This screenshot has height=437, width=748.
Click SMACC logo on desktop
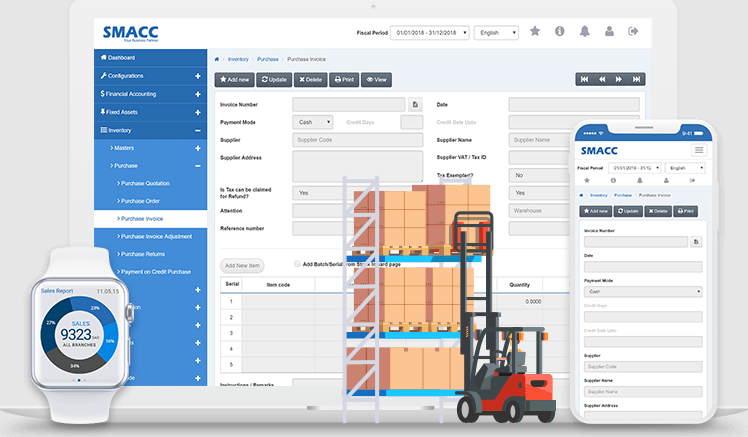(x=131, y=33)
